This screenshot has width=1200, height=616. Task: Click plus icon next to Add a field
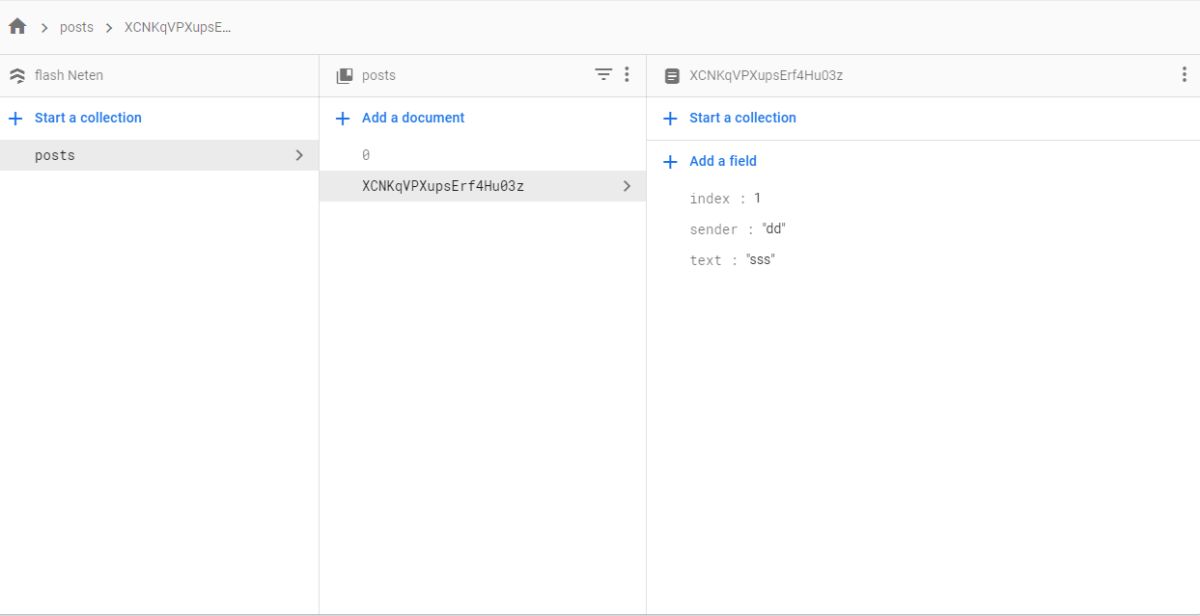670,161
